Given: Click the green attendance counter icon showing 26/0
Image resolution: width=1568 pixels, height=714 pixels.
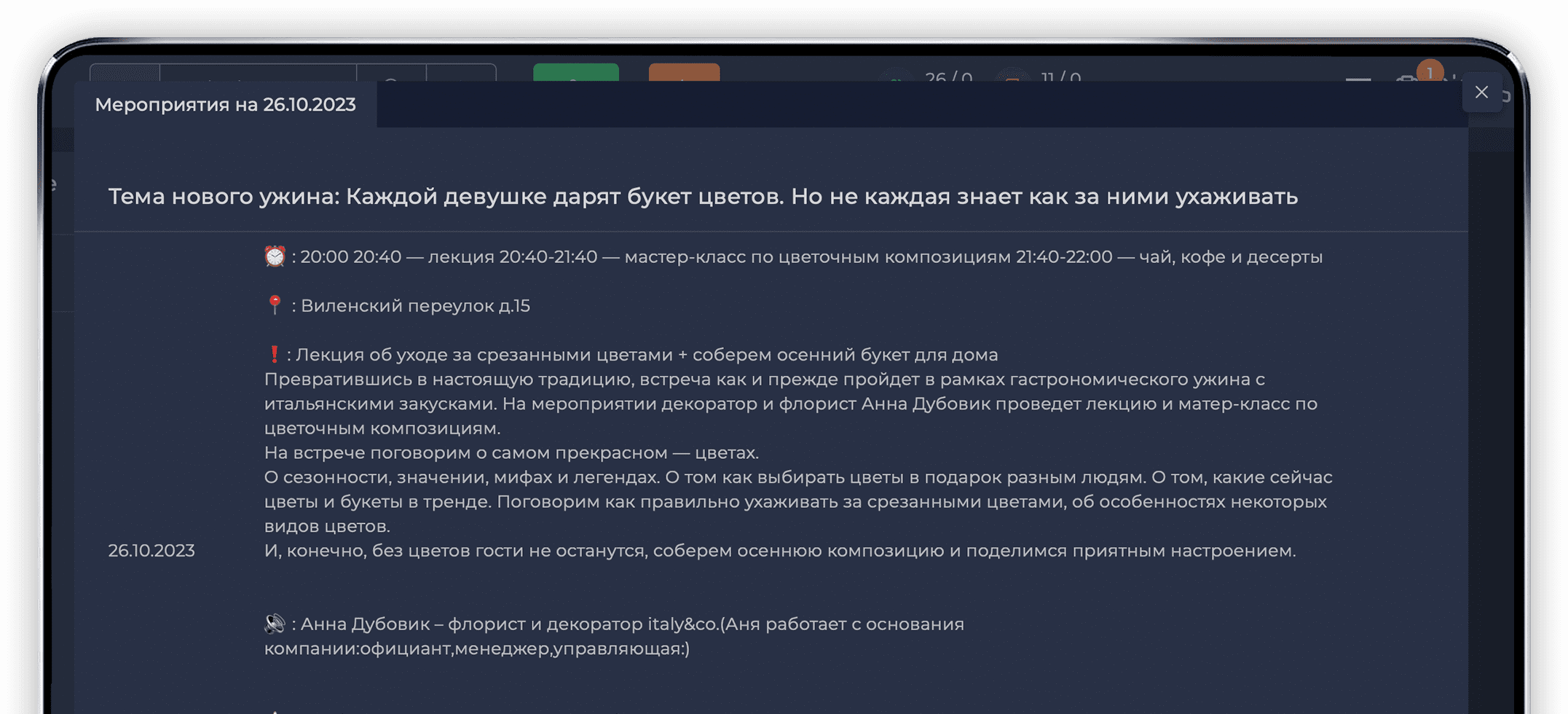Looking at the screenshot, I should 894,78.
